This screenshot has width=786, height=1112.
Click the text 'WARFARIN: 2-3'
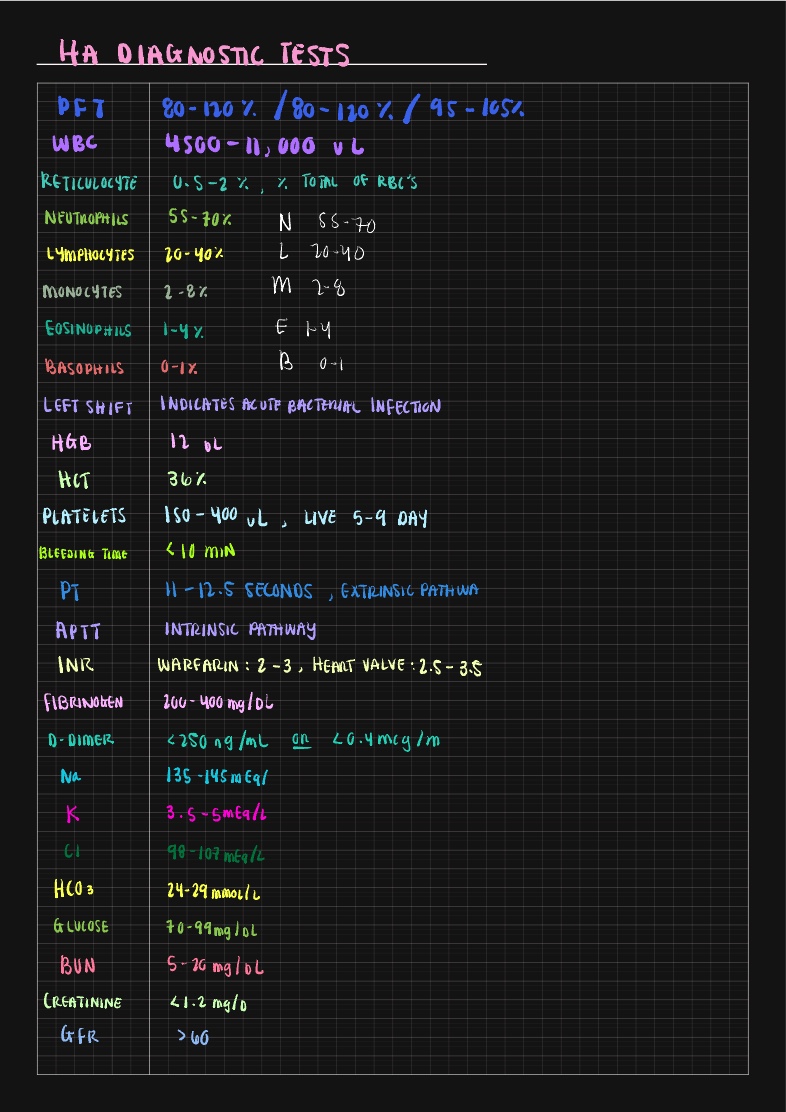(226, 666)
